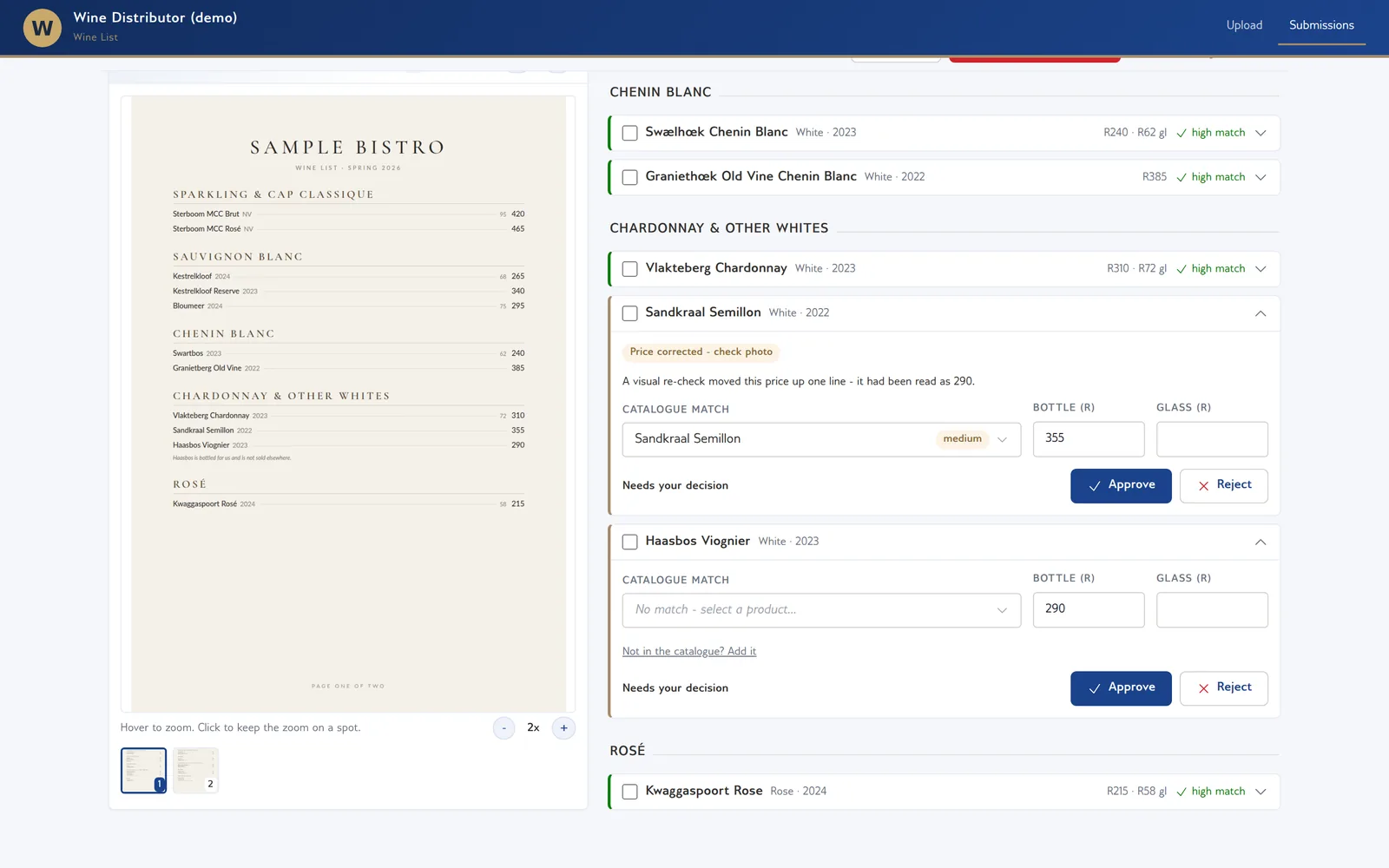Collapse the Sandkraal Semillon details
The width and height of the screenshot is (1389, 868).
pos(1261,313)
